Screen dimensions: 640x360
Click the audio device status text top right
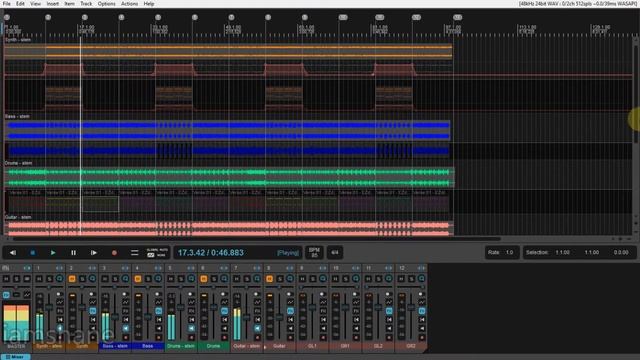pyautogui.click(x=578, y=4)
